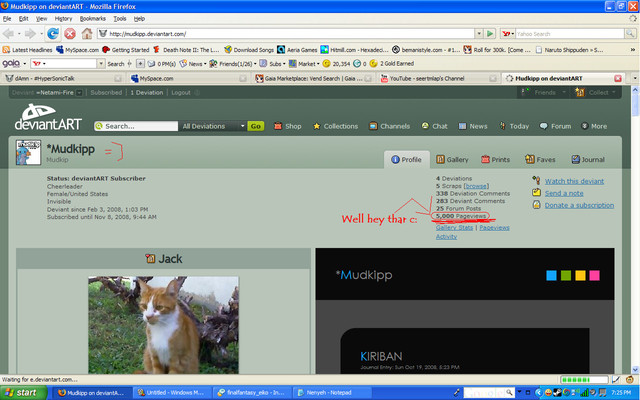
Task: Open the Latest Headlines bookmark
Action: pos(27,50)
